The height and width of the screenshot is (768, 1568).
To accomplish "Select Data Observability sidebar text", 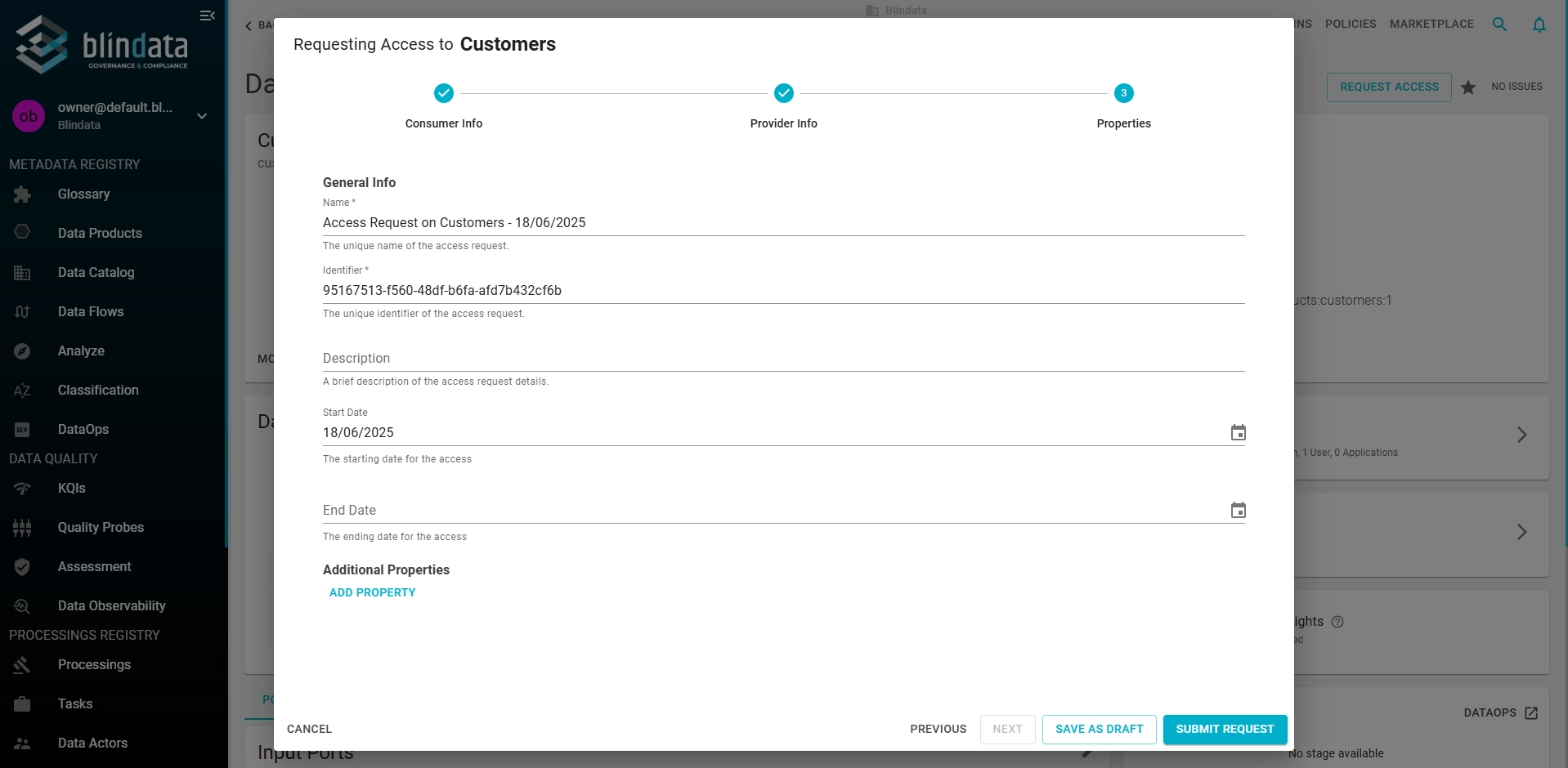I will coord(111,605).
